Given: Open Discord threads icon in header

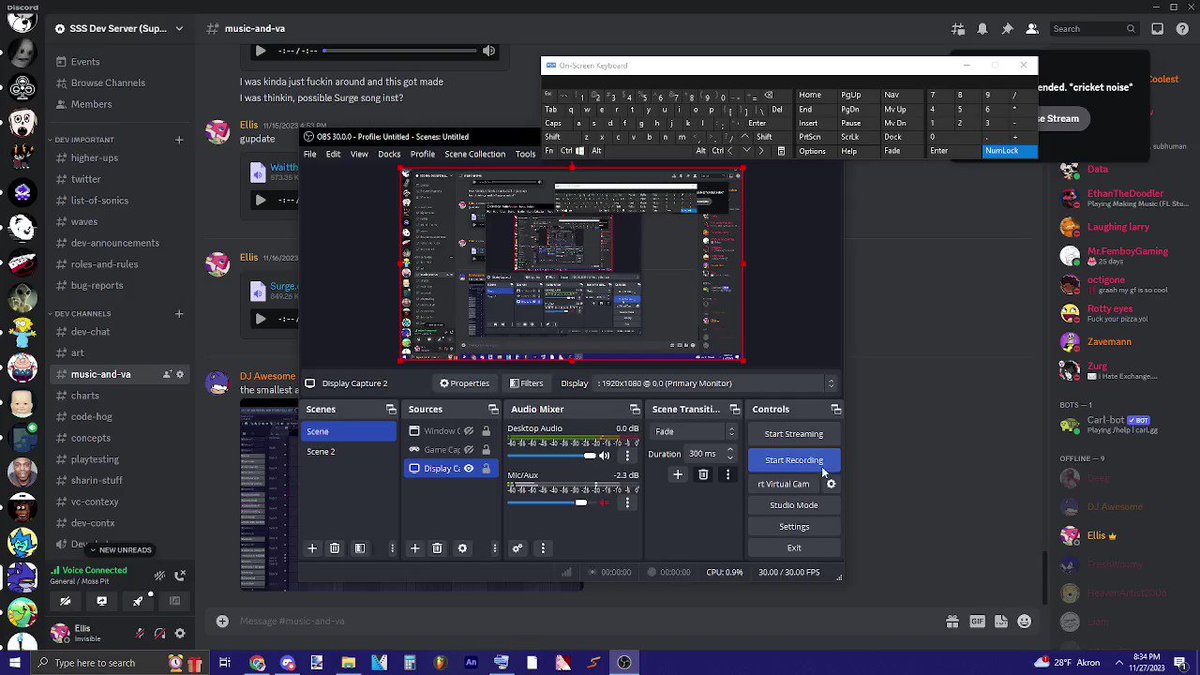Looking at the screenshot, I should pos(959,29).
